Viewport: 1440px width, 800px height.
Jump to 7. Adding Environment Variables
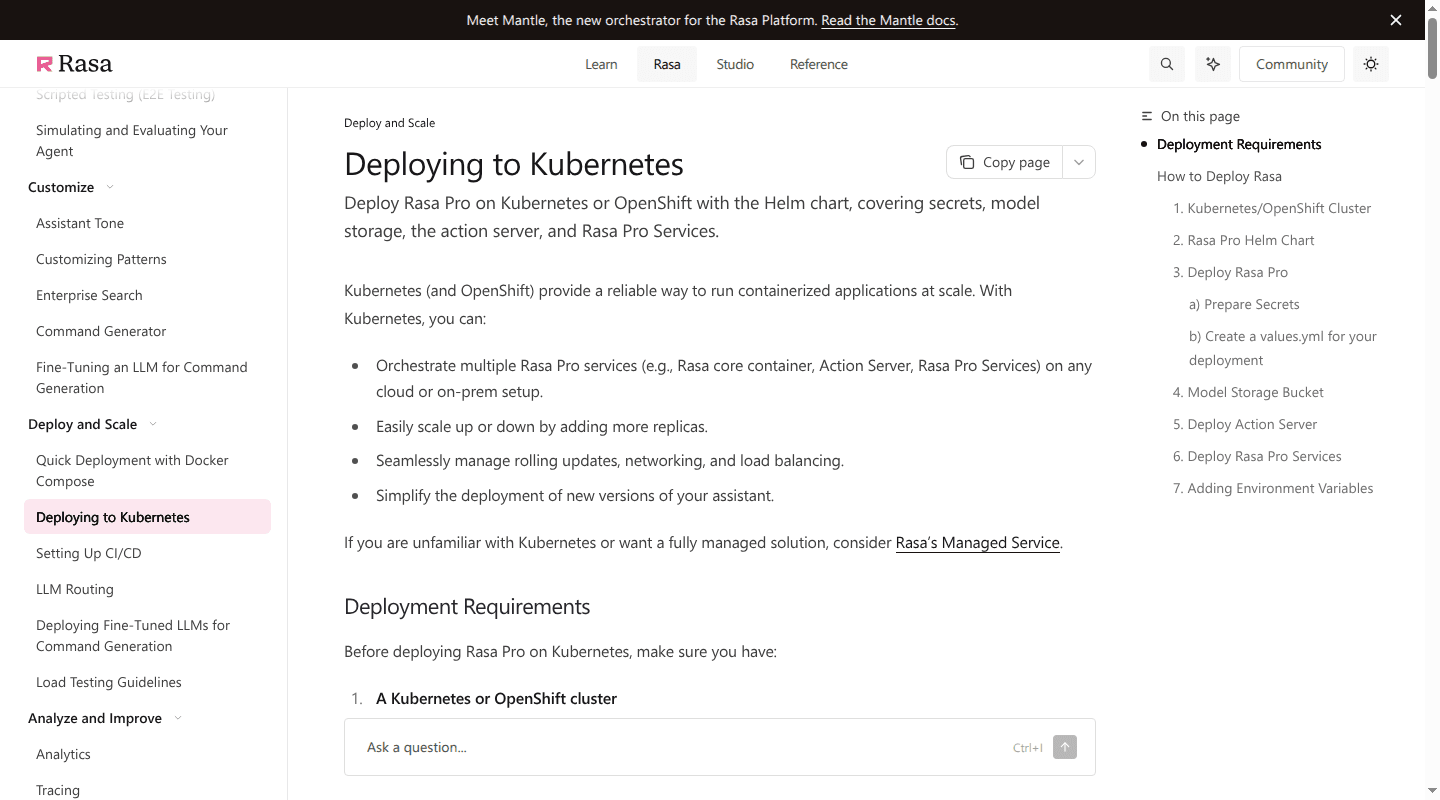[x=1273, y=488]
